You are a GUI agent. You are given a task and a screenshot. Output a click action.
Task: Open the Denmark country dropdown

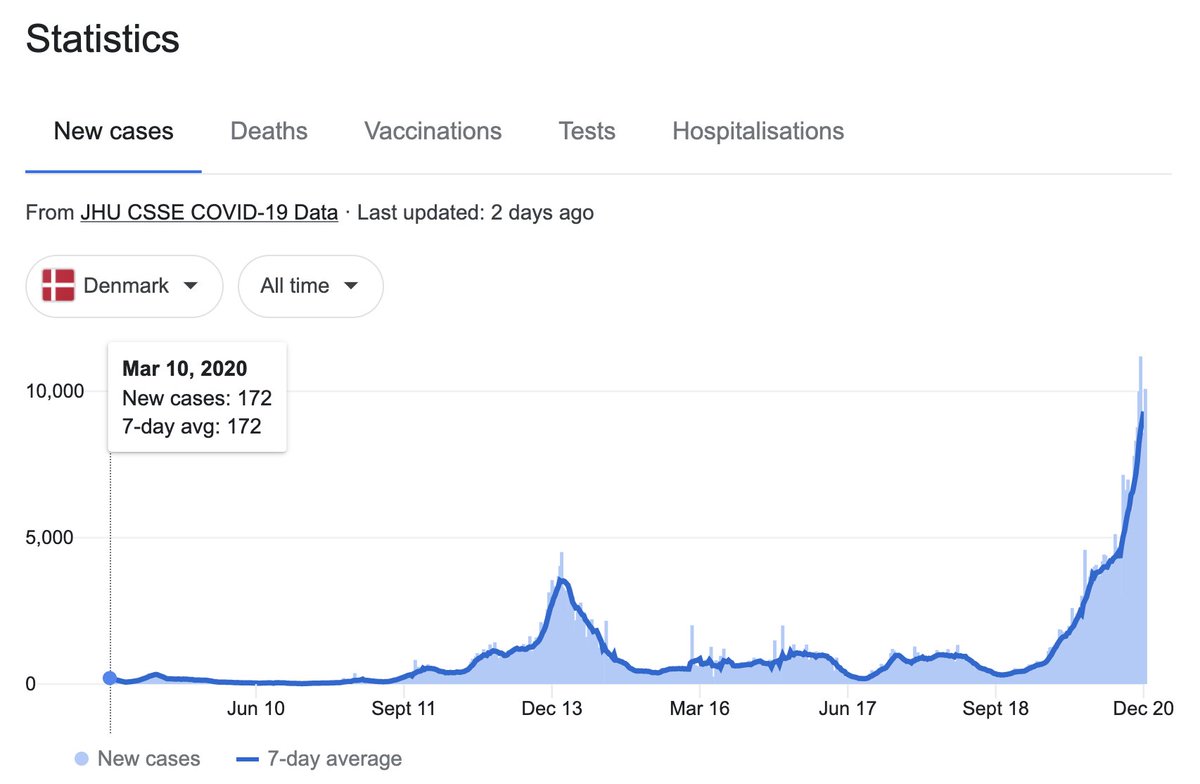point(124,286)
